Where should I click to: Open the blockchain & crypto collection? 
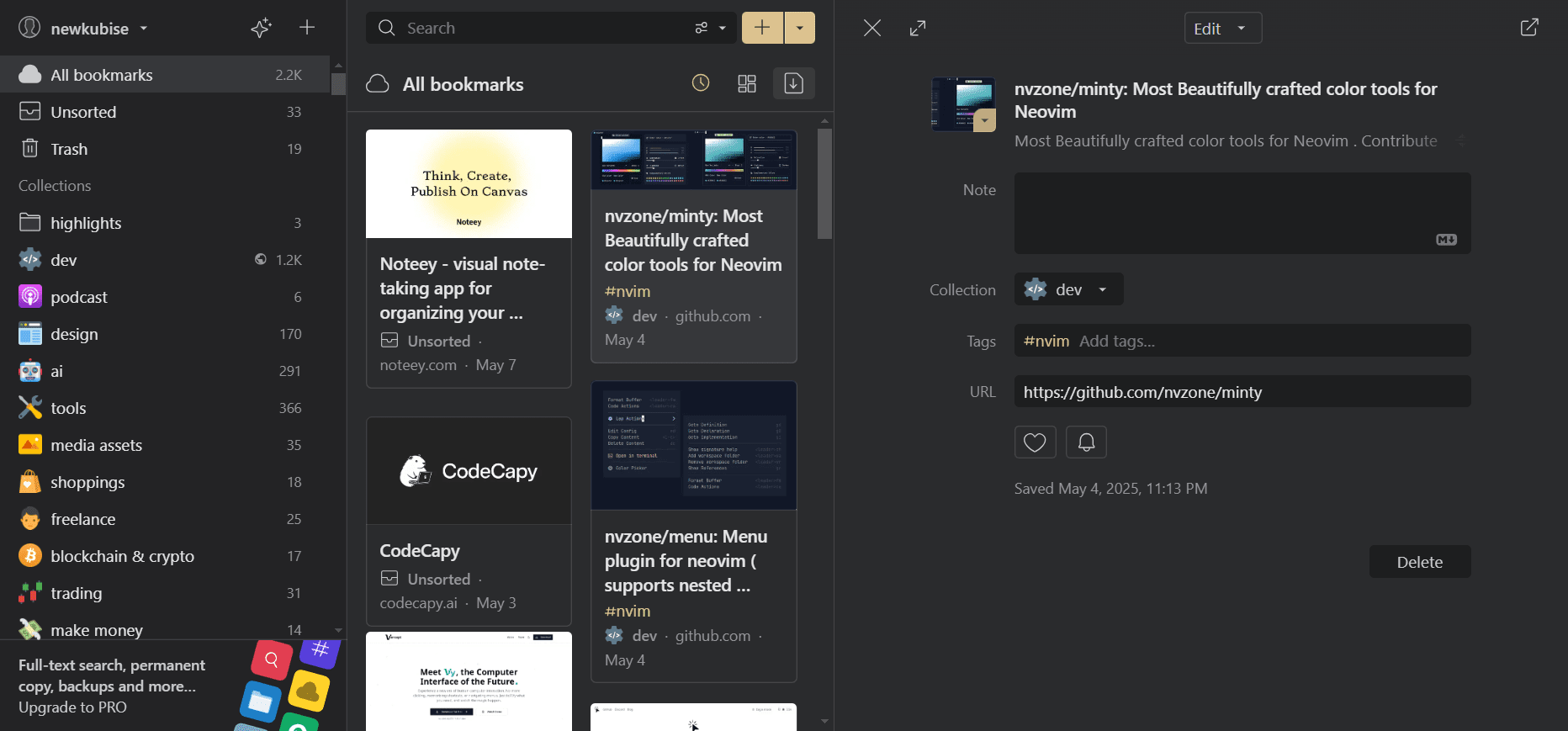[x=165, y=556]
